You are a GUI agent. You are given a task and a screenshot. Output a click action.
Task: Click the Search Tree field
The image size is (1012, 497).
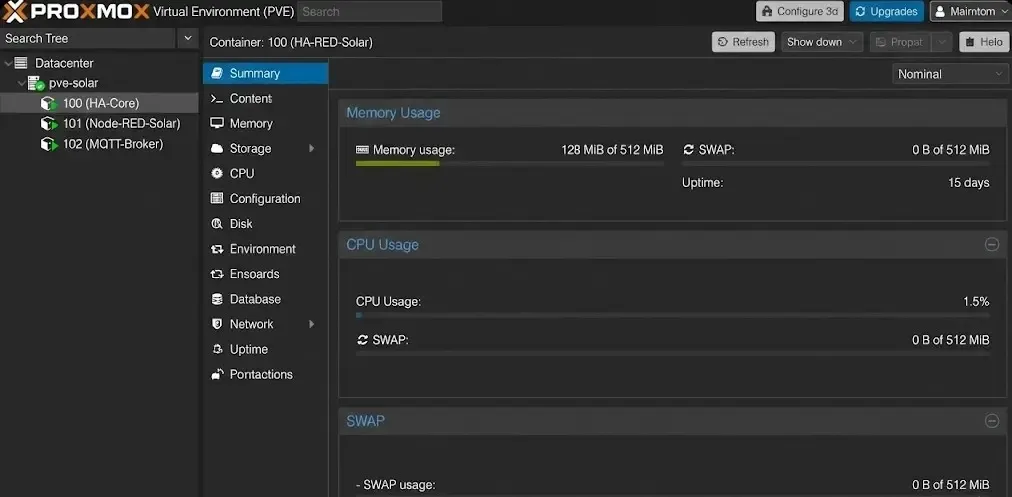click(x=88, y=38)
